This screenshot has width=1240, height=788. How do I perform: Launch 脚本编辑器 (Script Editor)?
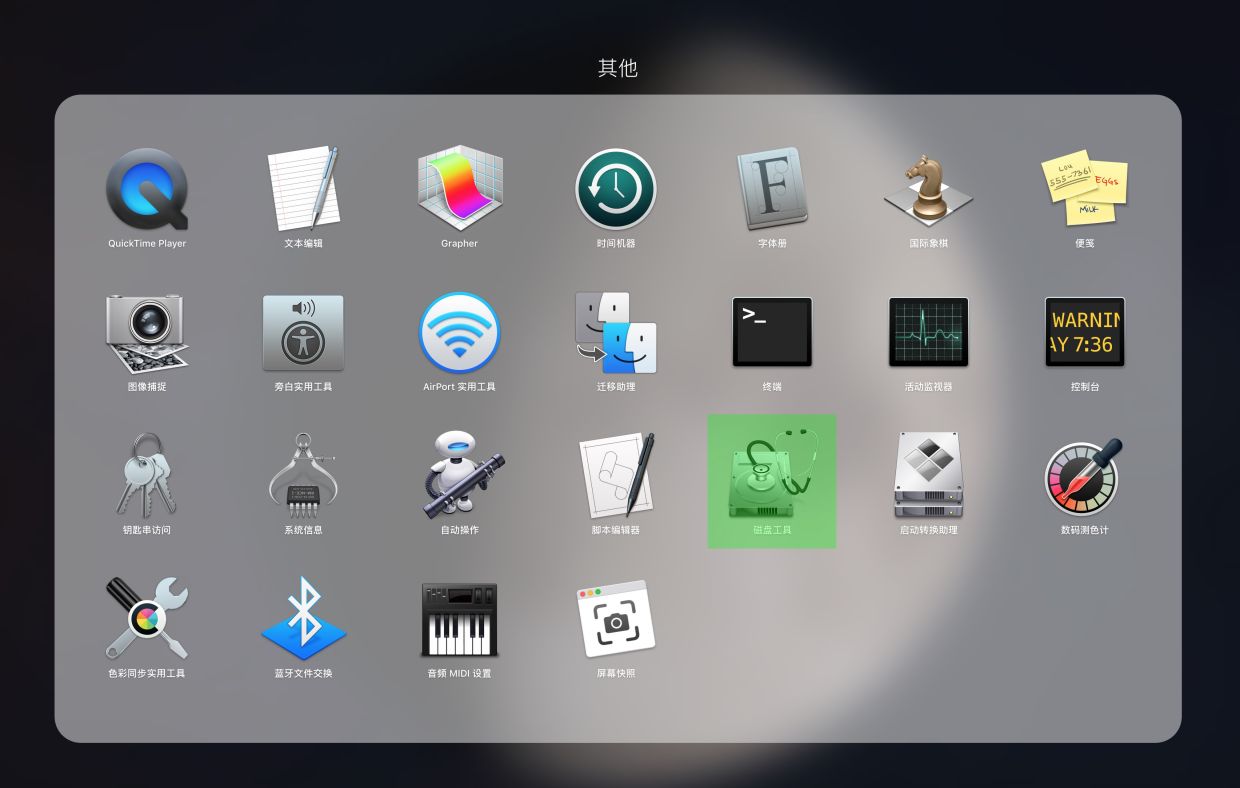[x=616, y=475]
